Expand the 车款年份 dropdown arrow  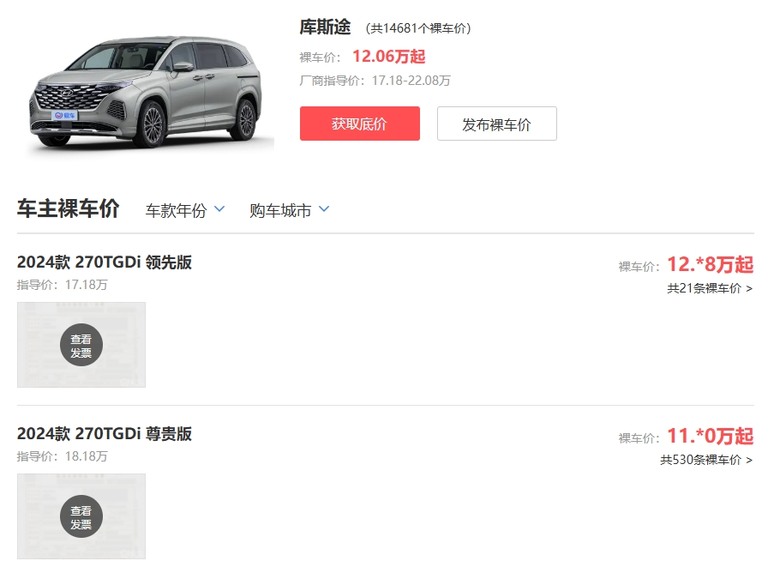(x=219, y=209)
